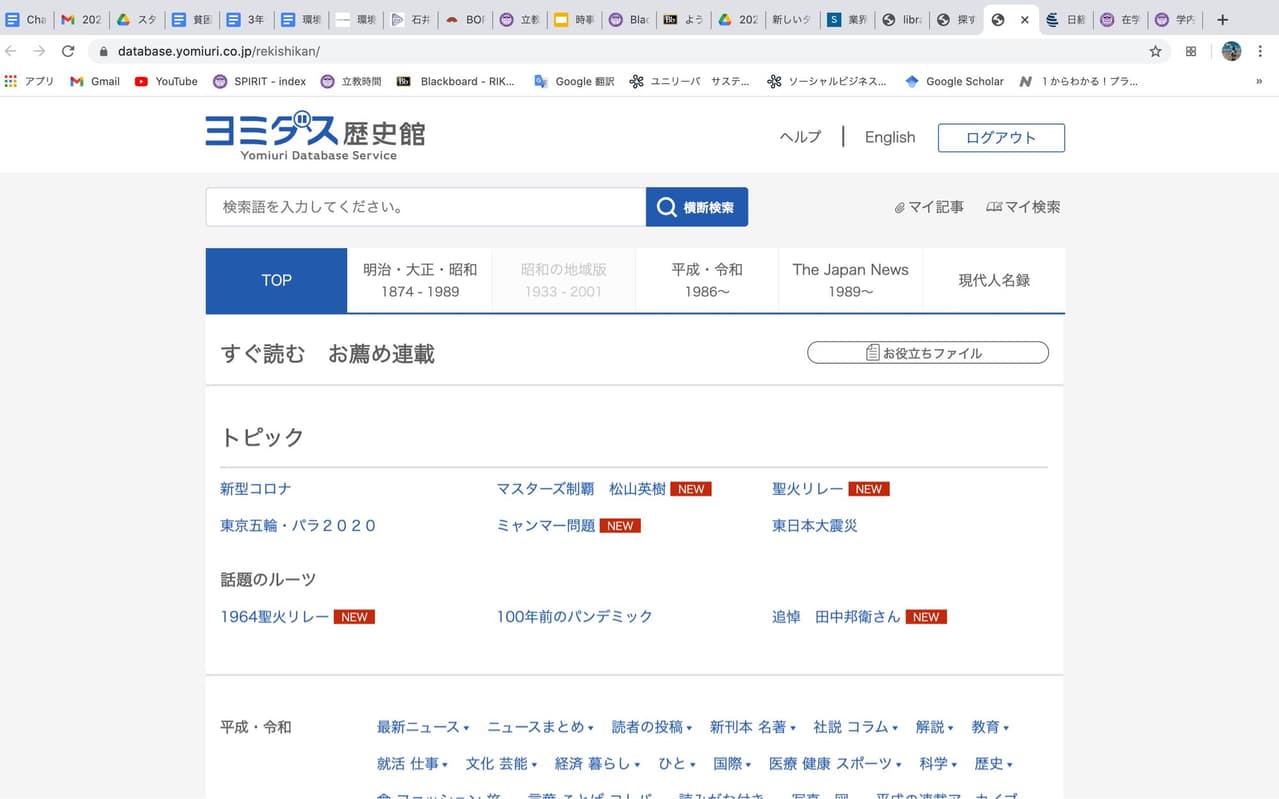The width and height of the screenshot is (1279, 799).
Task: Open the Google 翻訳 bookmark
Action: [575, 81]
